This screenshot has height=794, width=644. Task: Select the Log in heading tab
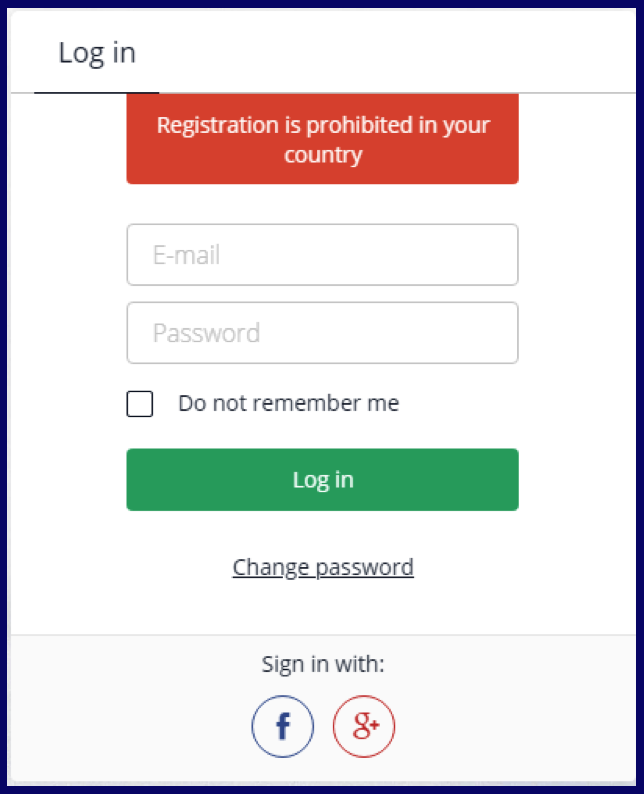pyautogui.click(x=97, y=53)
